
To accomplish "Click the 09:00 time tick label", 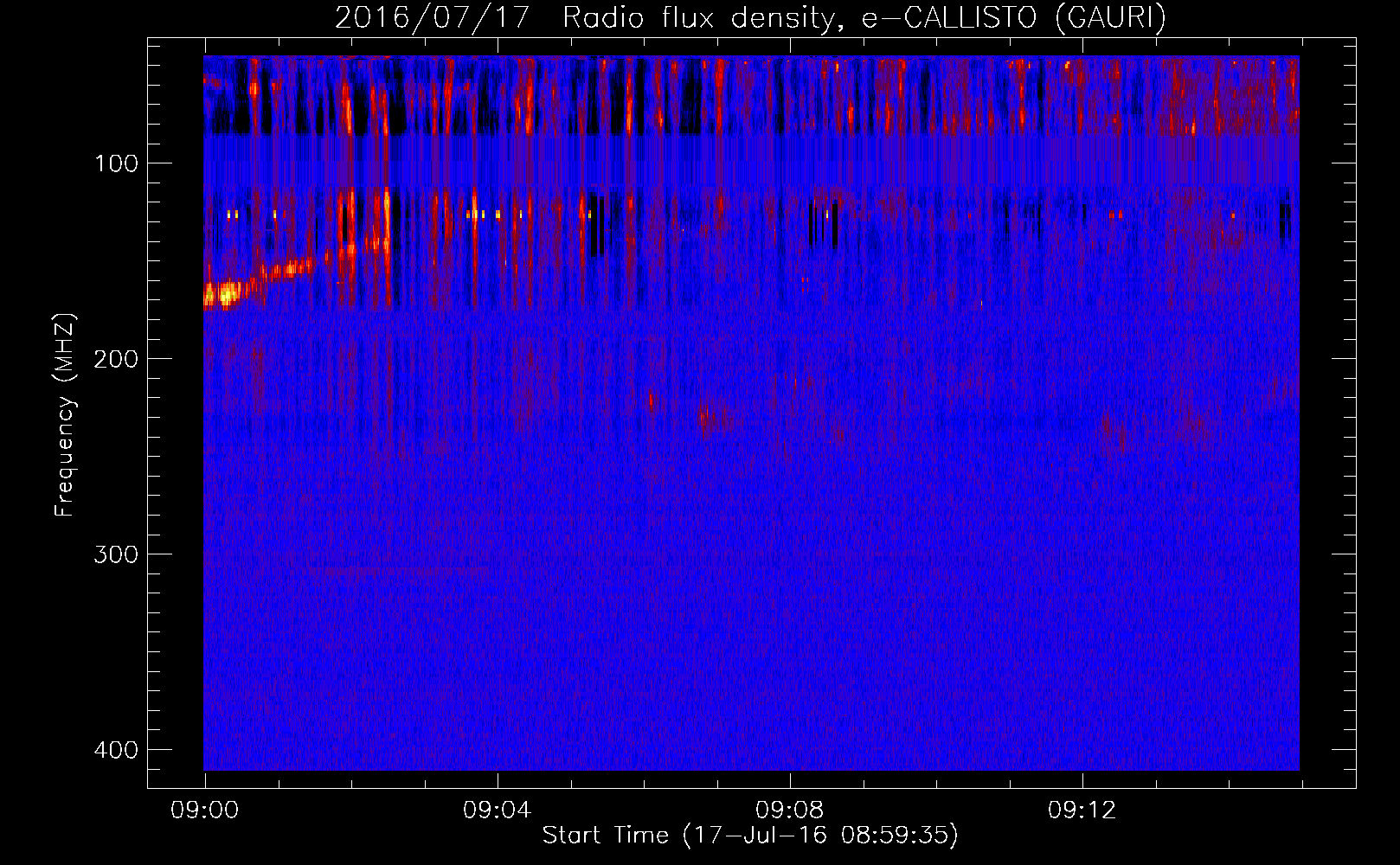I will point(205,811).
